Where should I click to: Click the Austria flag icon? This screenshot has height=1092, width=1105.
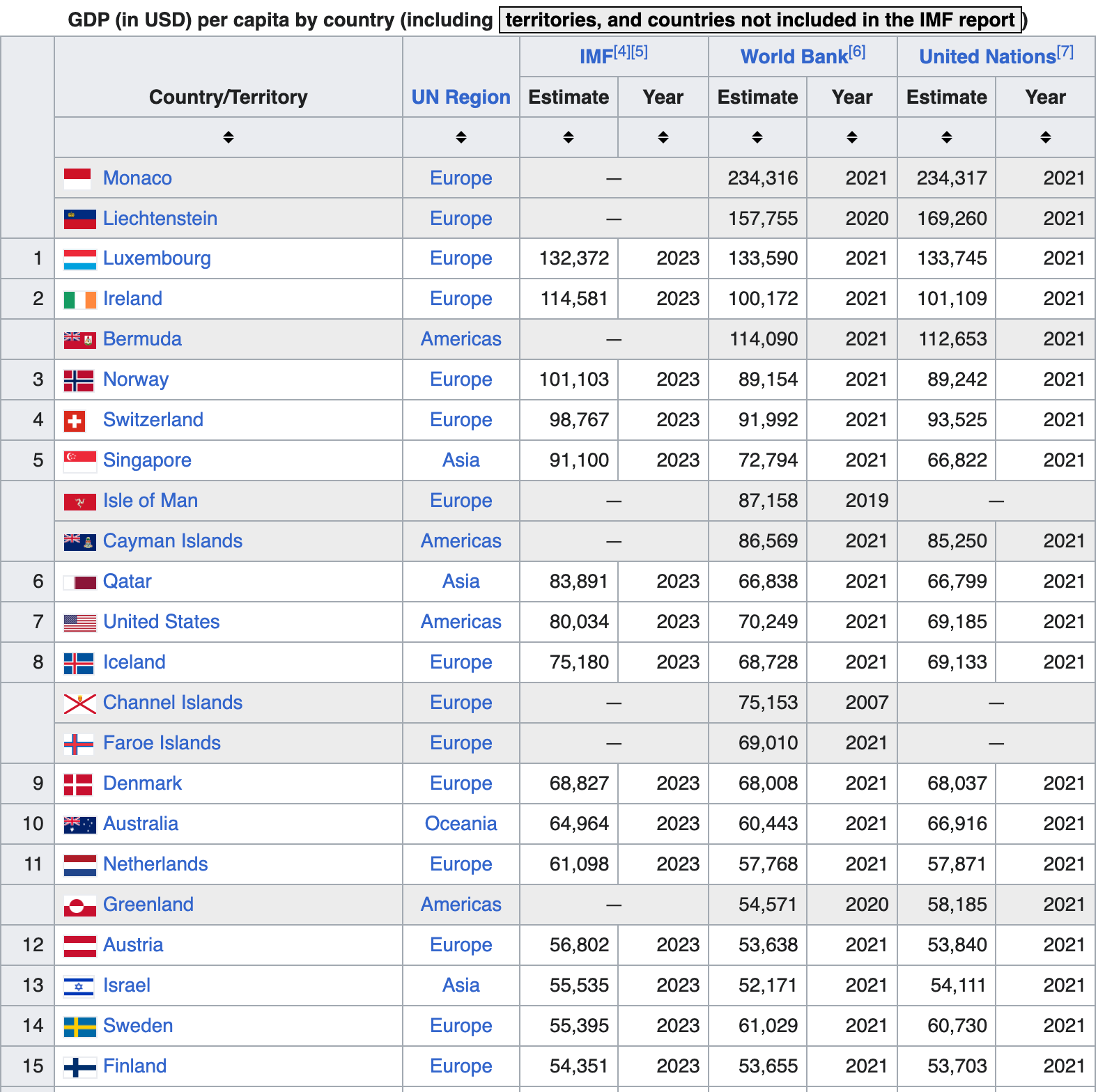tap(79, 946)
